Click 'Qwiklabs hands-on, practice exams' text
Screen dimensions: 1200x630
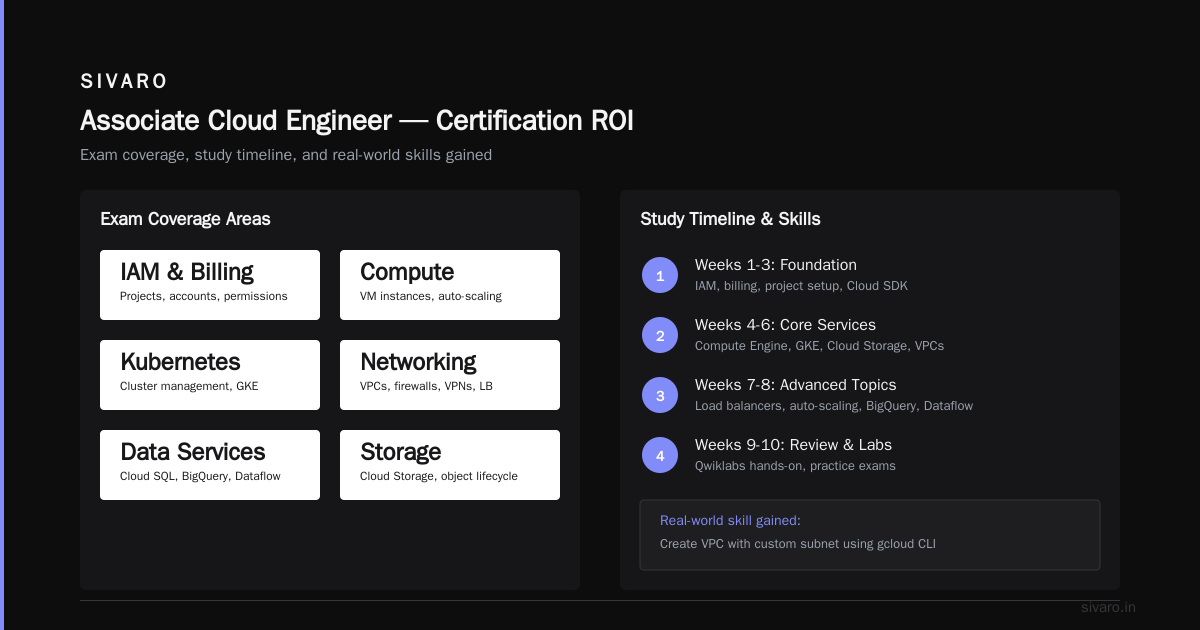click(795, 466)
